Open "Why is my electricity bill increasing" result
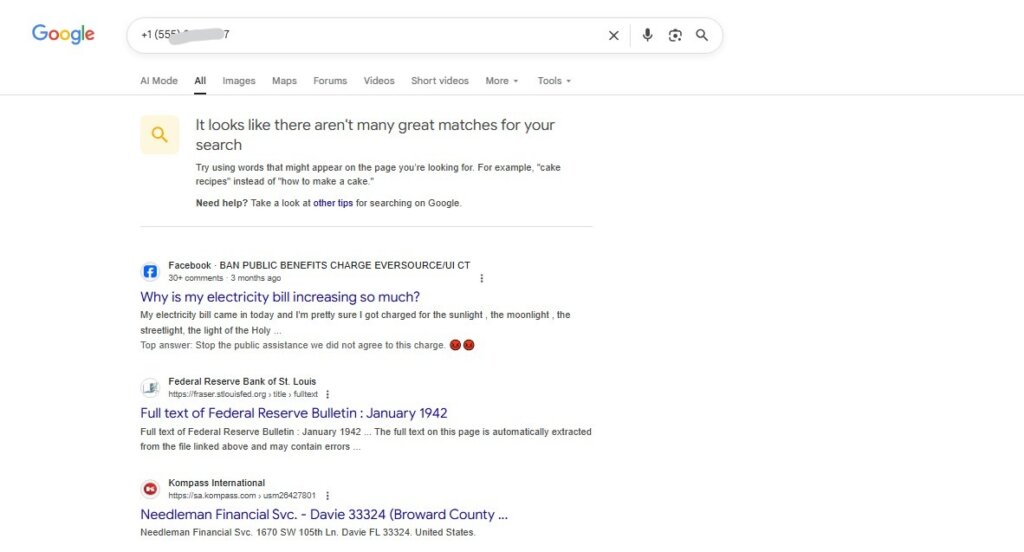1024x552 pixels. (280, 297)
